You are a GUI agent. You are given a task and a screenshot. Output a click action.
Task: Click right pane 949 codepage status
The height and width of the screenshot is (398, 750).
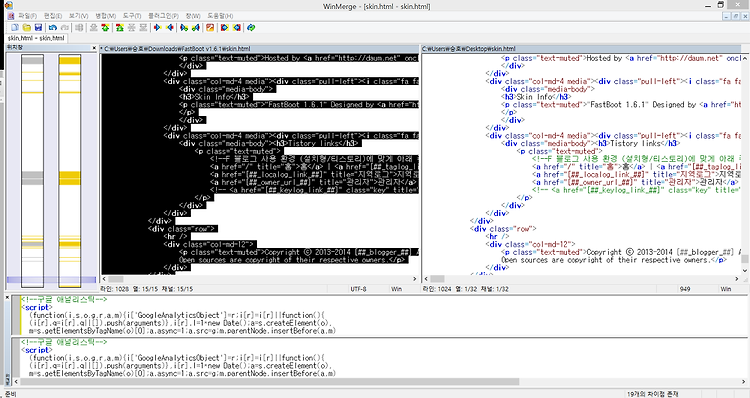point(685,289)
